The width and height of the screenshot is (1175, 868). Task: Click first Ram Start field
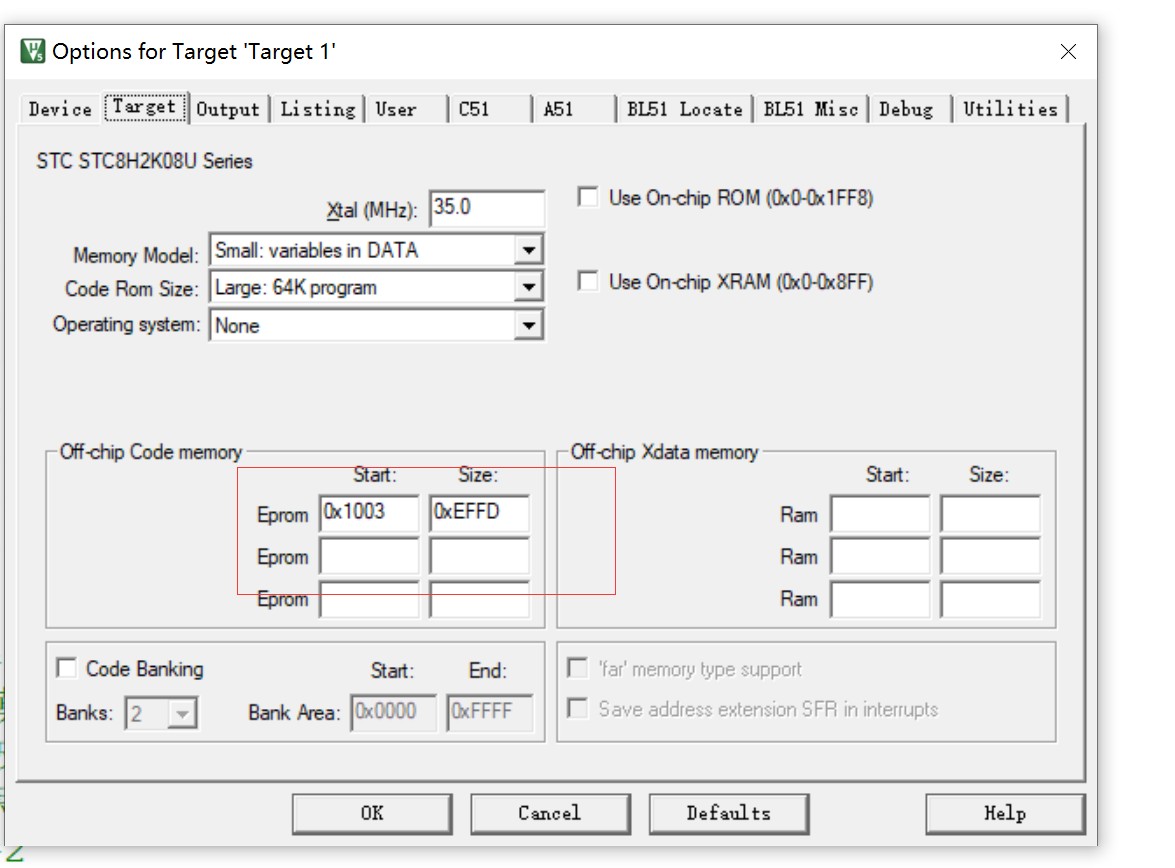click(x=880, y=513)
